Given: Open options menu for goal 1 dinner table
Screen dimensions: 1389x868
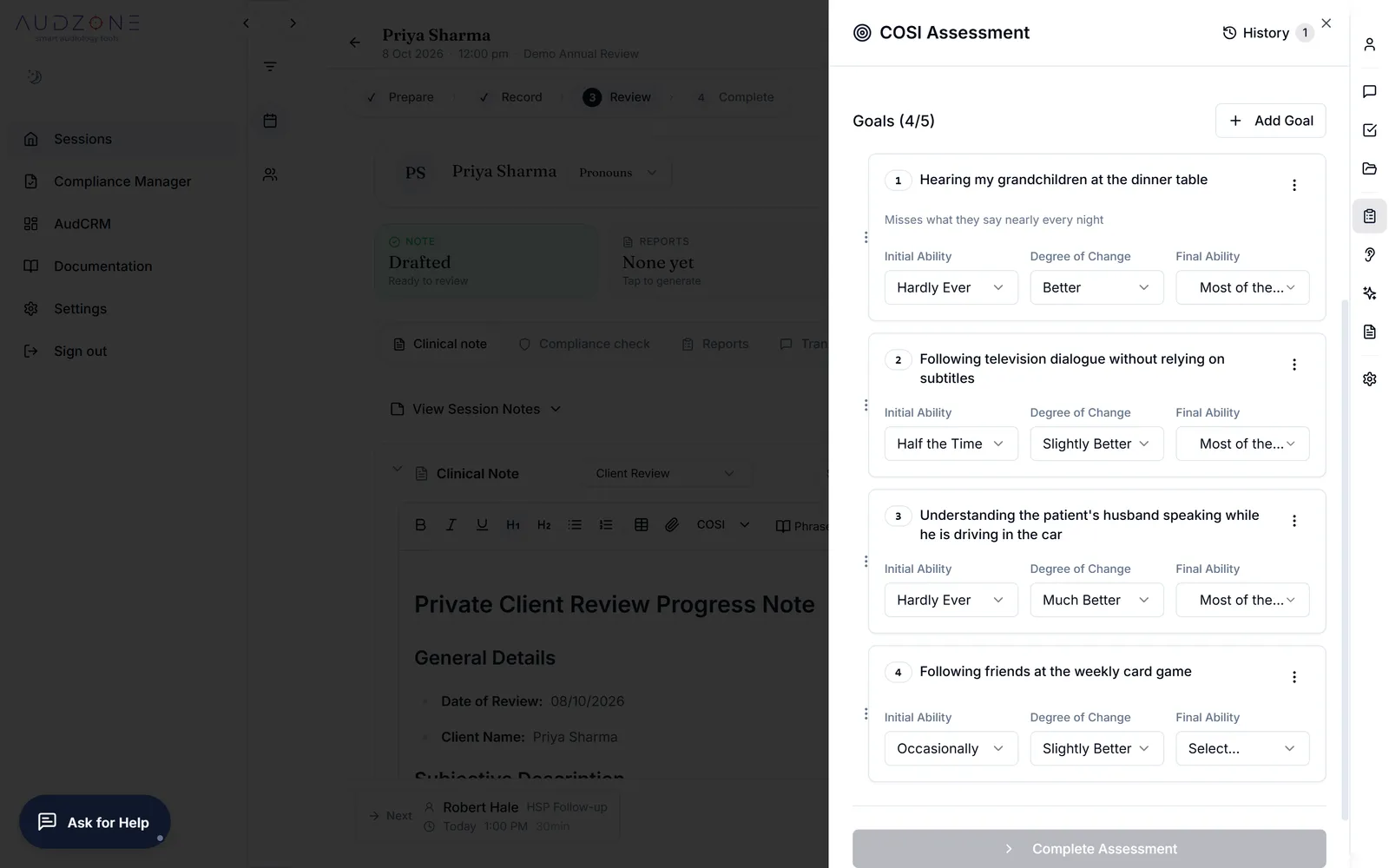Looking at the screenshot, I should click(1294, 185).
